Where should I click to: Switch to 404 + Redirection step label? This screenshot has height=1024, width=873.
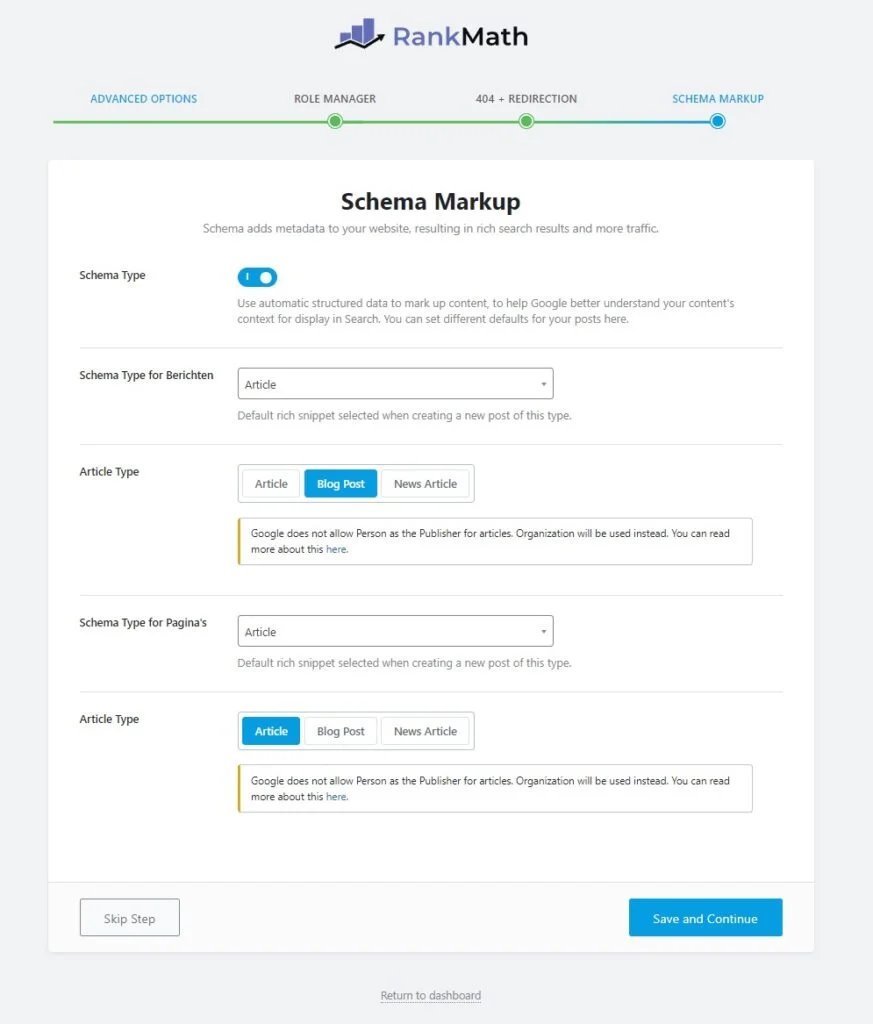(x=526, y=99)
